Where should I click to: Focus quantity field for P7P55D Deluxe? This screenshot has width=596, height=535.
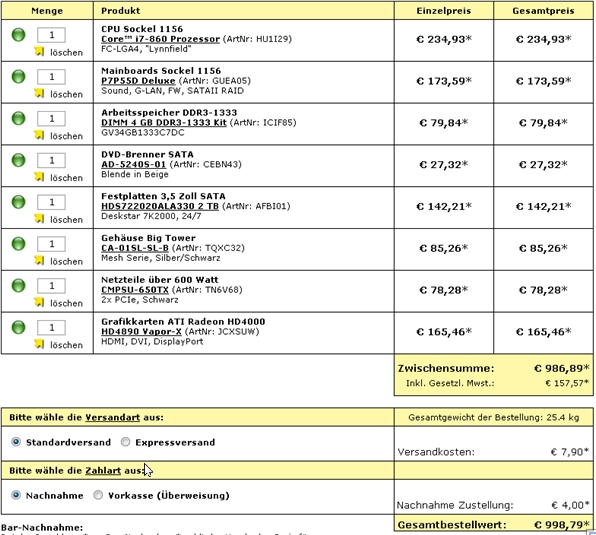(x=51, y=77)
